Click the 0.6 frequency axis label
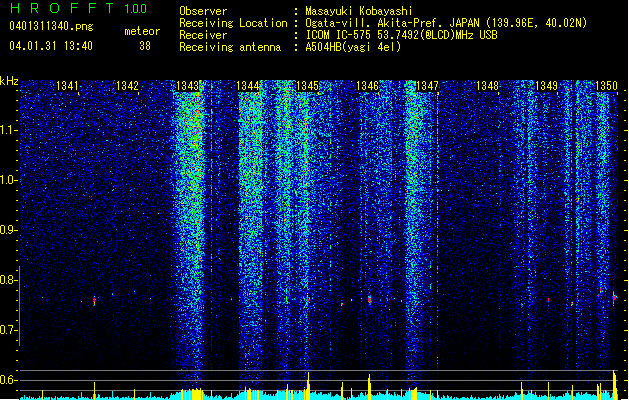Screen dimensions: 629x400 pyautogui.click(x=8, y=380)
